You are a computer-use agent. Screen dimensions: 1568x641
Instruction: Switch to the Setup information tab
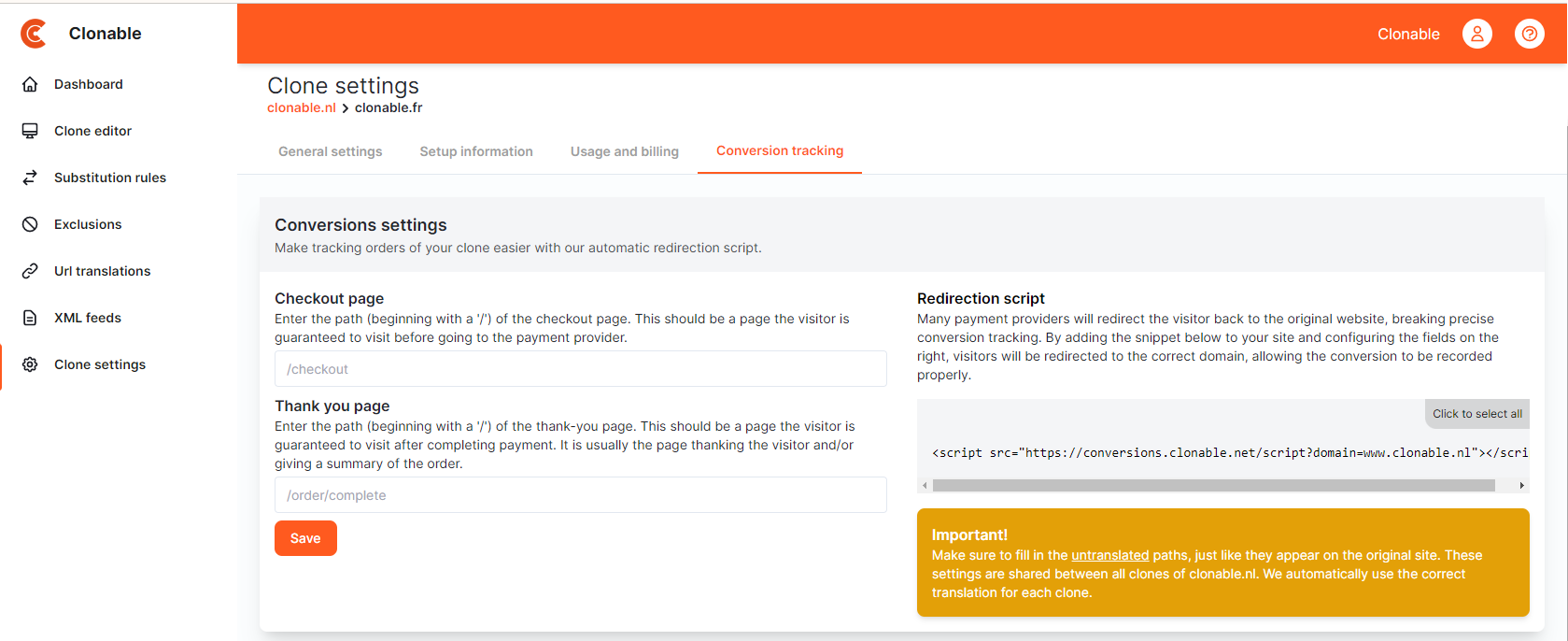pos(476,151)
